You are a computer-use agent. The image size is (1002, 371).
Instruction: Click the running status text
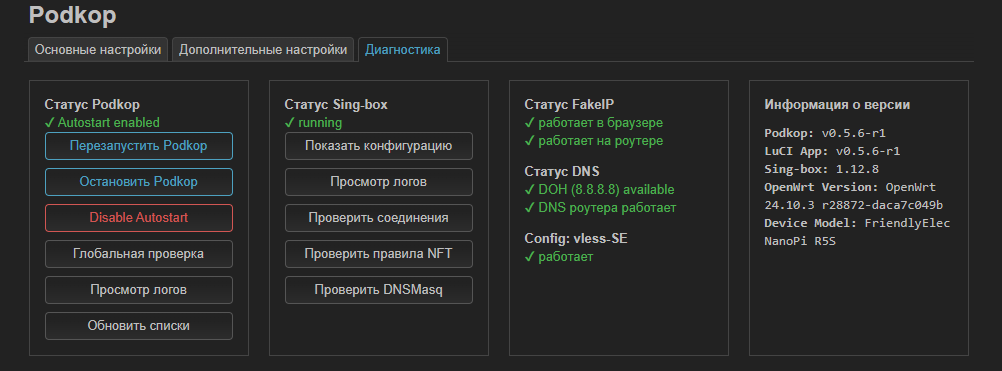click(x=313, y=122)
